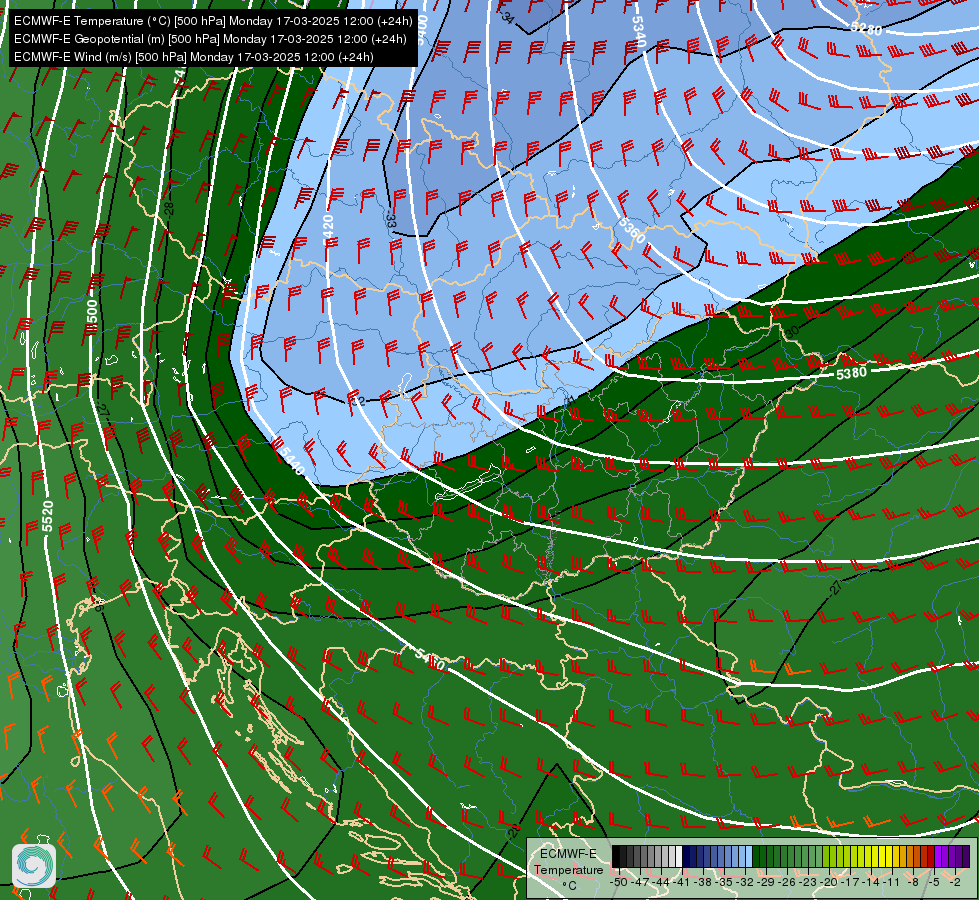Select the ECMWF-E Geopotential 500 hPa title line
The width and height of the screenshot is (979, 900).
coord(210,39)
